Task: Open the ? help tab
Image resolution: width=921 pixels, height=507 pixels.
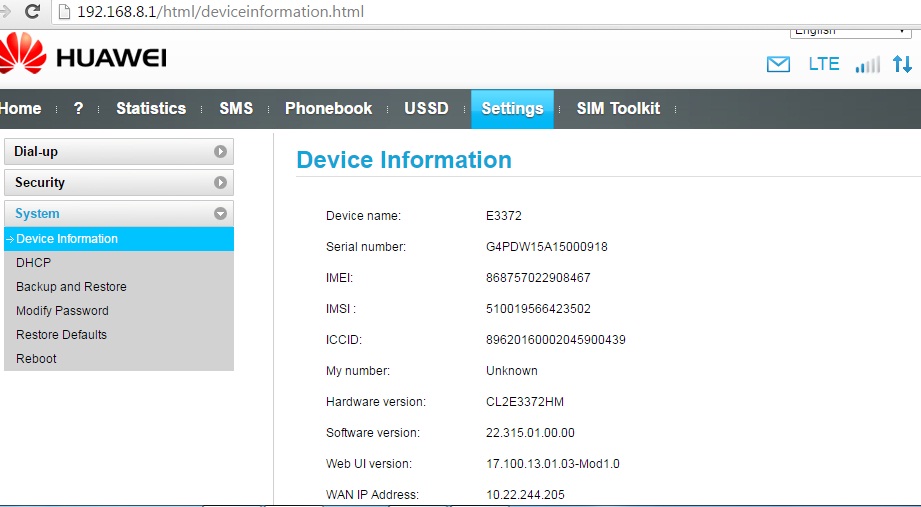Action: [x=78, y=109]
